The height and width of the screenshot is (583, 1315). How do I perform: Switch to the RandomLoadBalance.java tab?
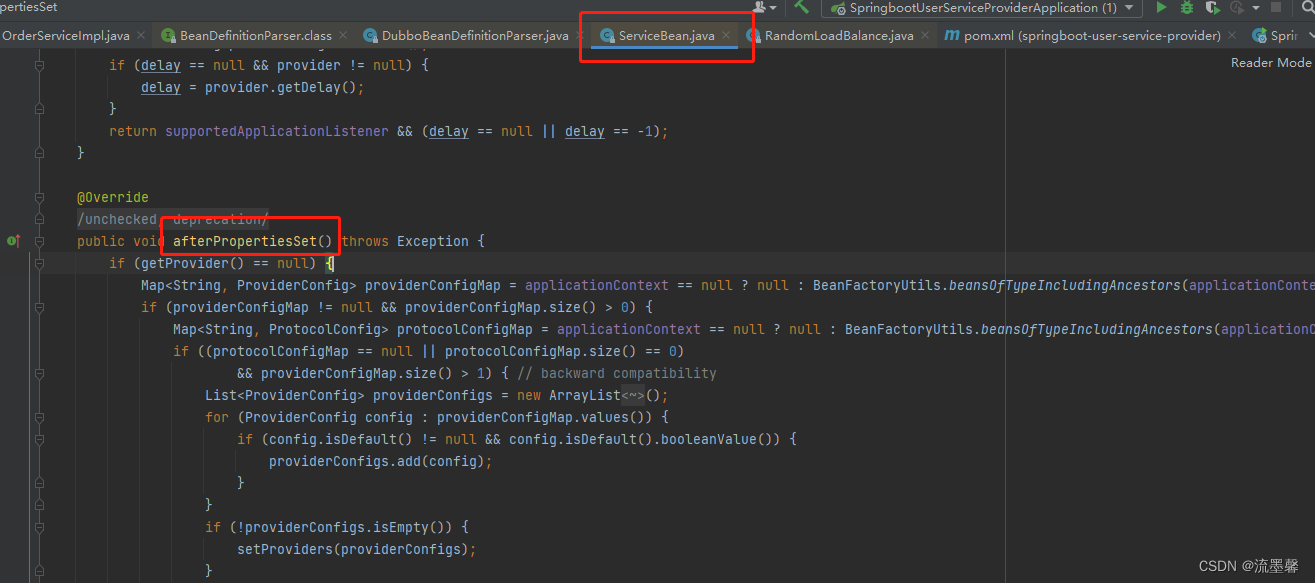[839, 35]
